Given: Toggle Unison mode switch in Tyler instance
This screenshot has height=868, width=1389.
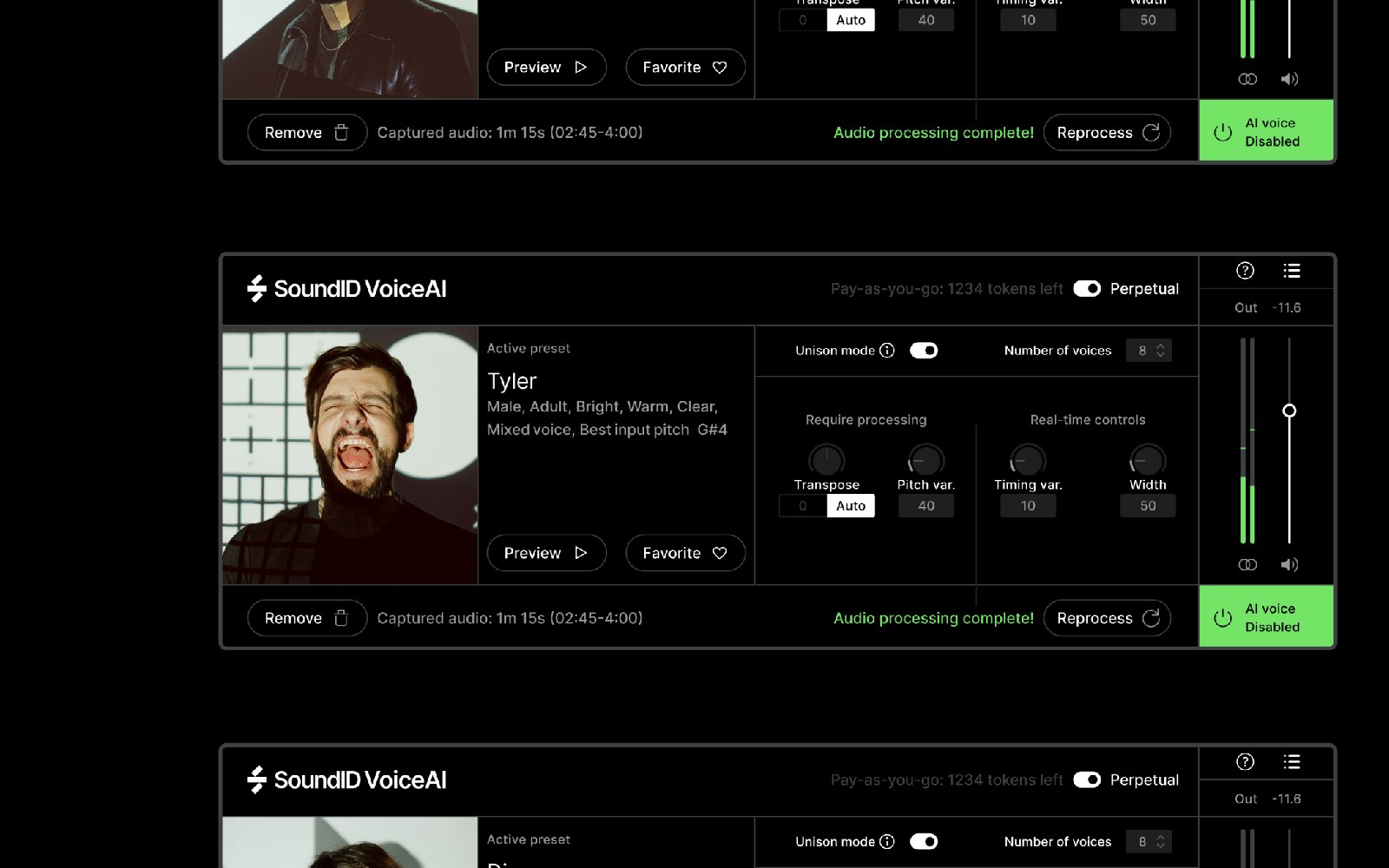Looking at the screenshot, I should coord(924,351).
